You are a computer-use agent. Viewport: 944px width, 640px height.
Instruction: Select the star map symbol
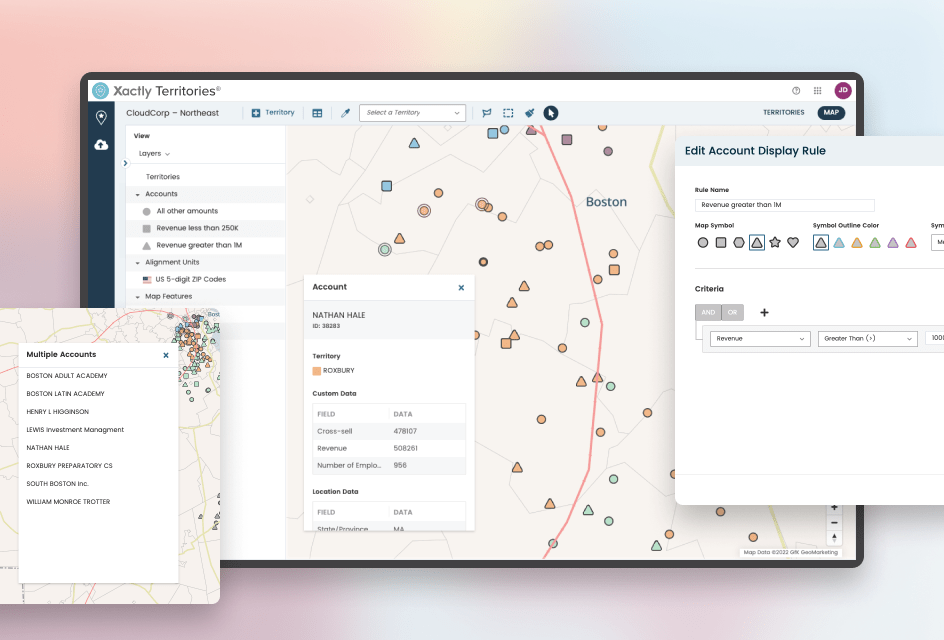(775, 242)
